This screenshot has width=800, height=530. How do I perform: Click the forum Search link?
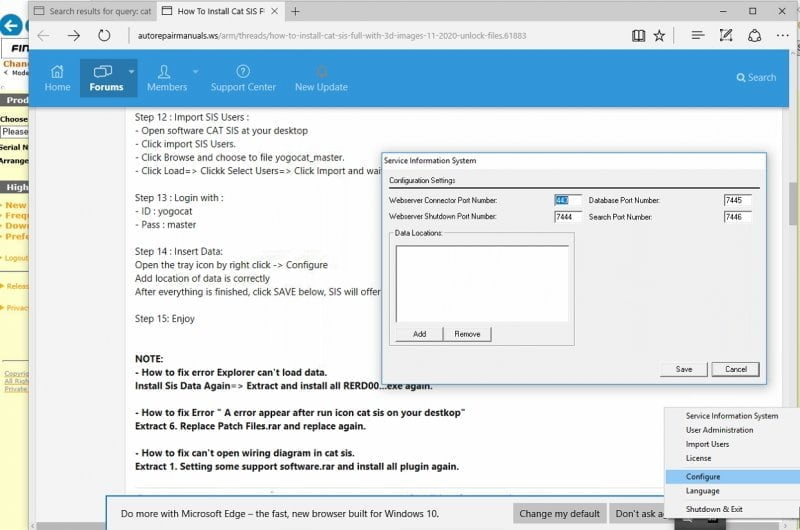coord(756,78)
